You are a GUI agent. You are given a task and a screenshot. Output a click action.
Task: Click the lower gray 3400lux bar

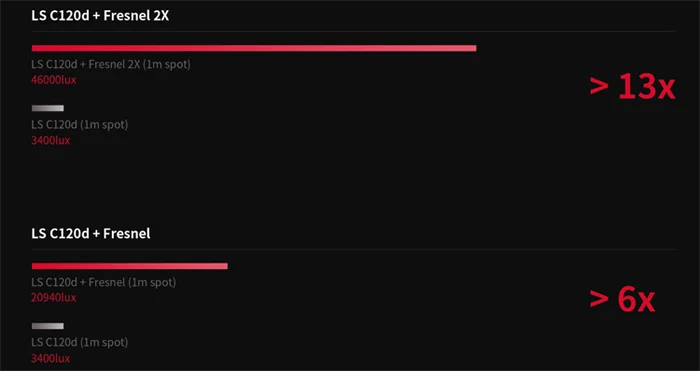click(x=48, y=326)
